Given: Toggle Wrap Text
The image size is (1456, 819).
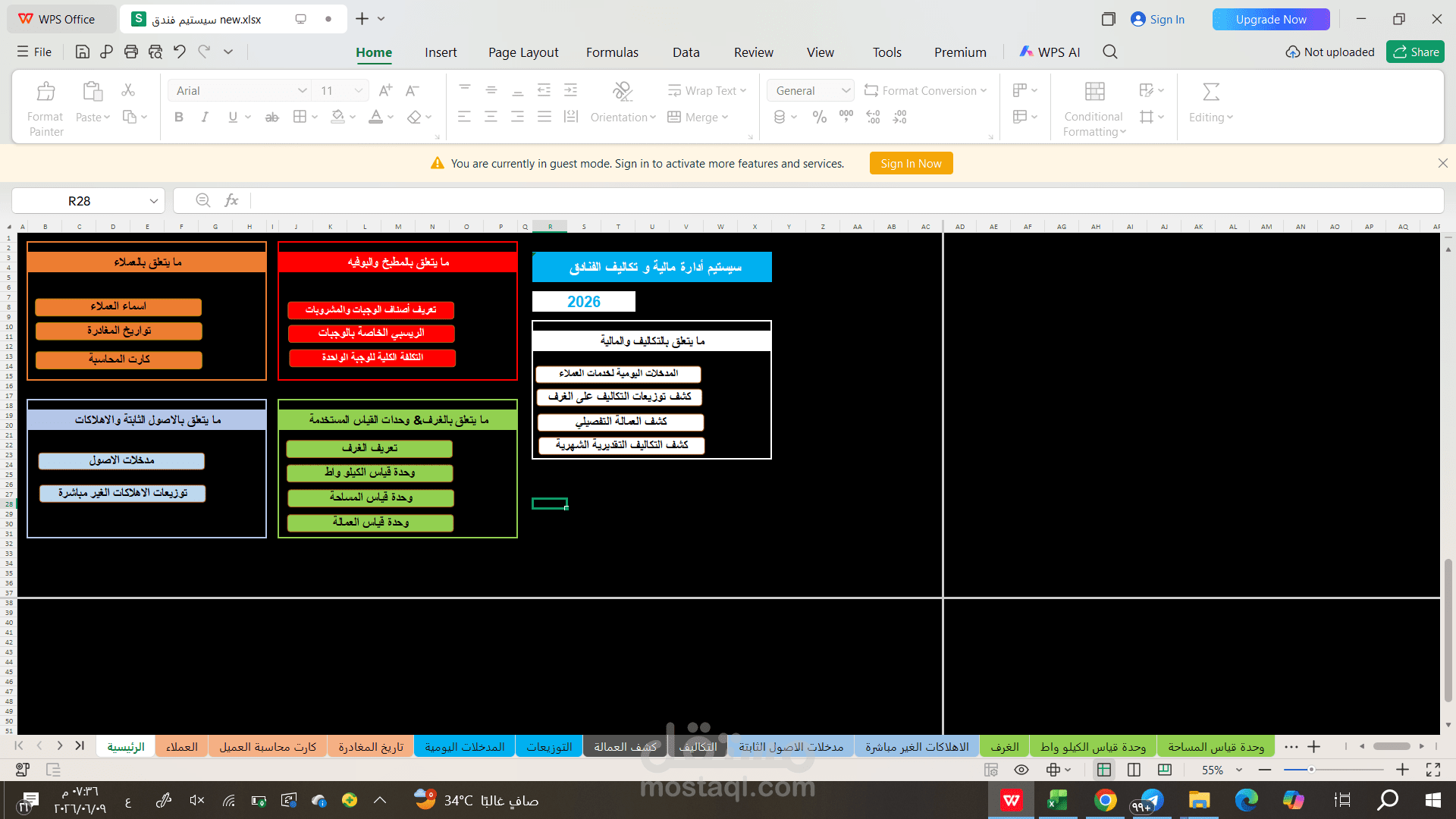Looking at the screenshot, I should [707, 90].
